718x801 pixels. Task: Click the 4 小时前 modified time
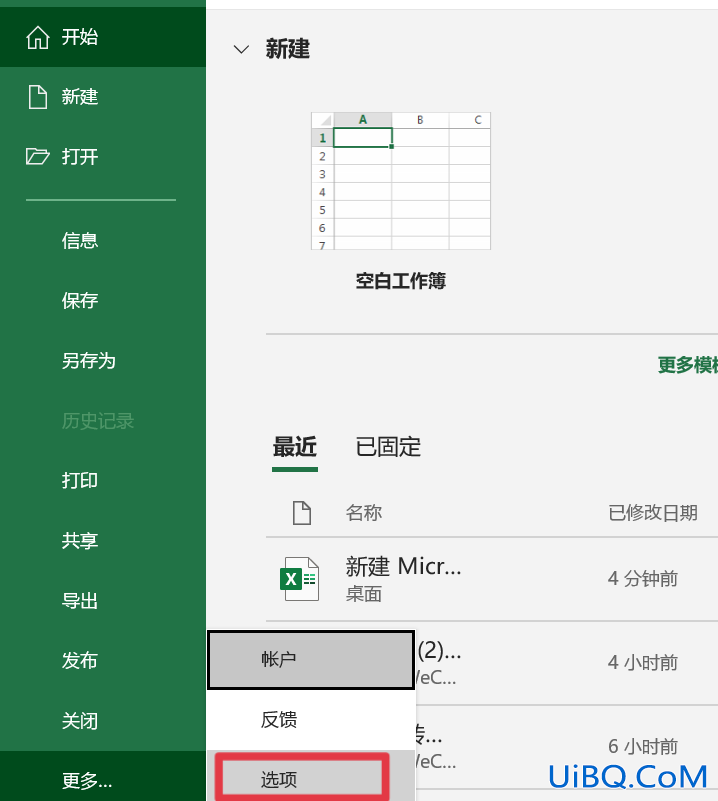(x=642, y=663)
